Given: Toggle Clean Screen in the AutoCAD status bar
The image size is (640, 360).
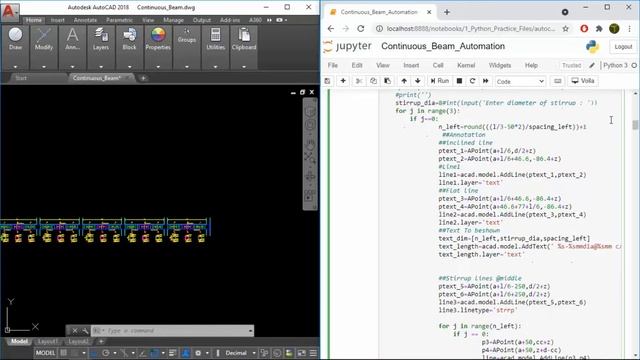Looking at the screenshot, I should pyautogui.click(x=302, y=353).
